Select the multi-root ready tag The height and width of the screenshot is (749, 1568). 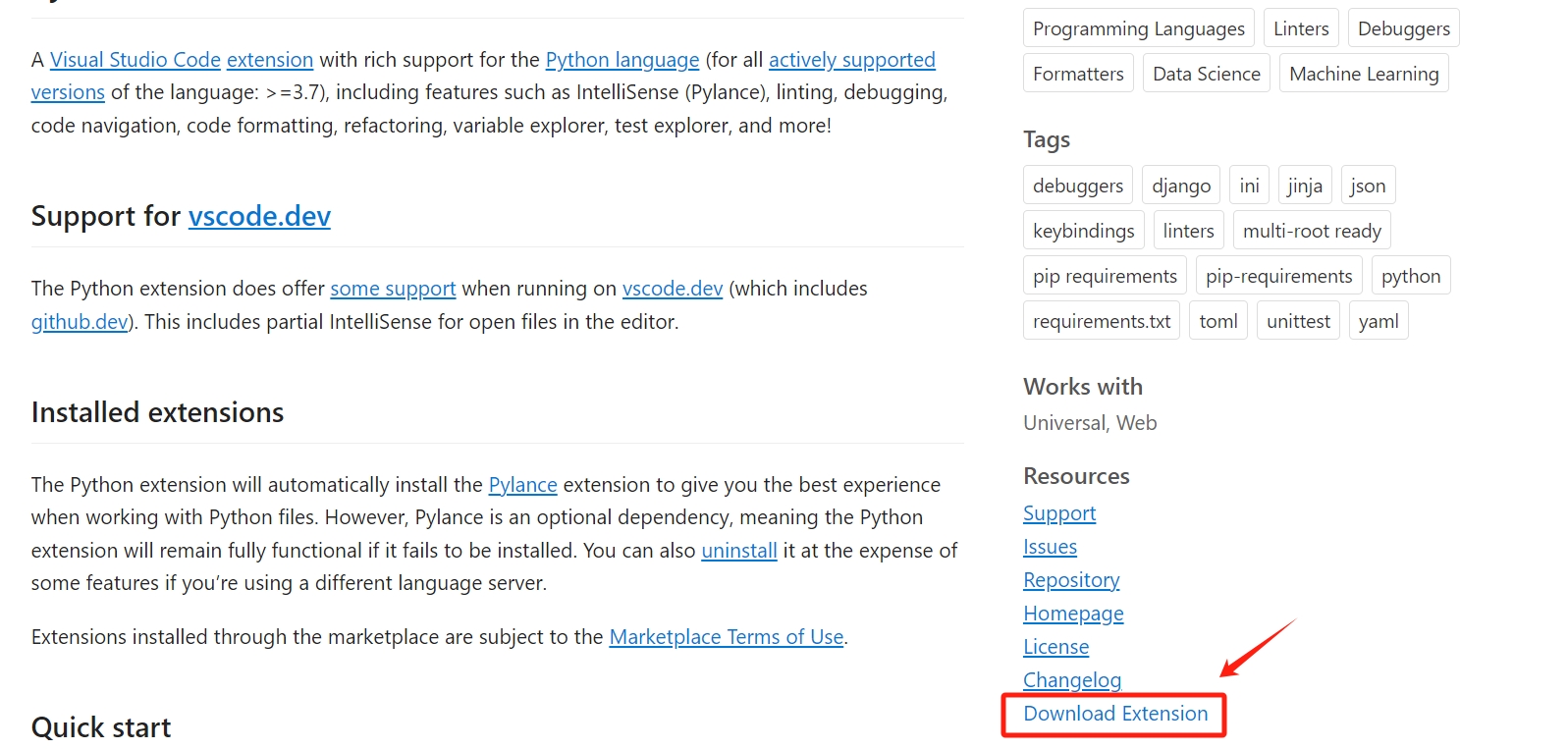[x=1312, y=231]
